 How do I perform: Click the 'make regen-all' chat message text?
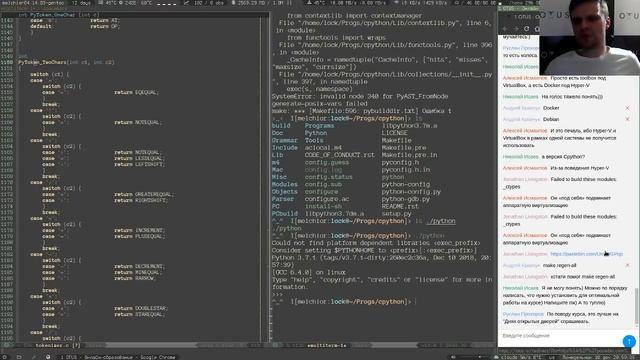pos(560,265)
